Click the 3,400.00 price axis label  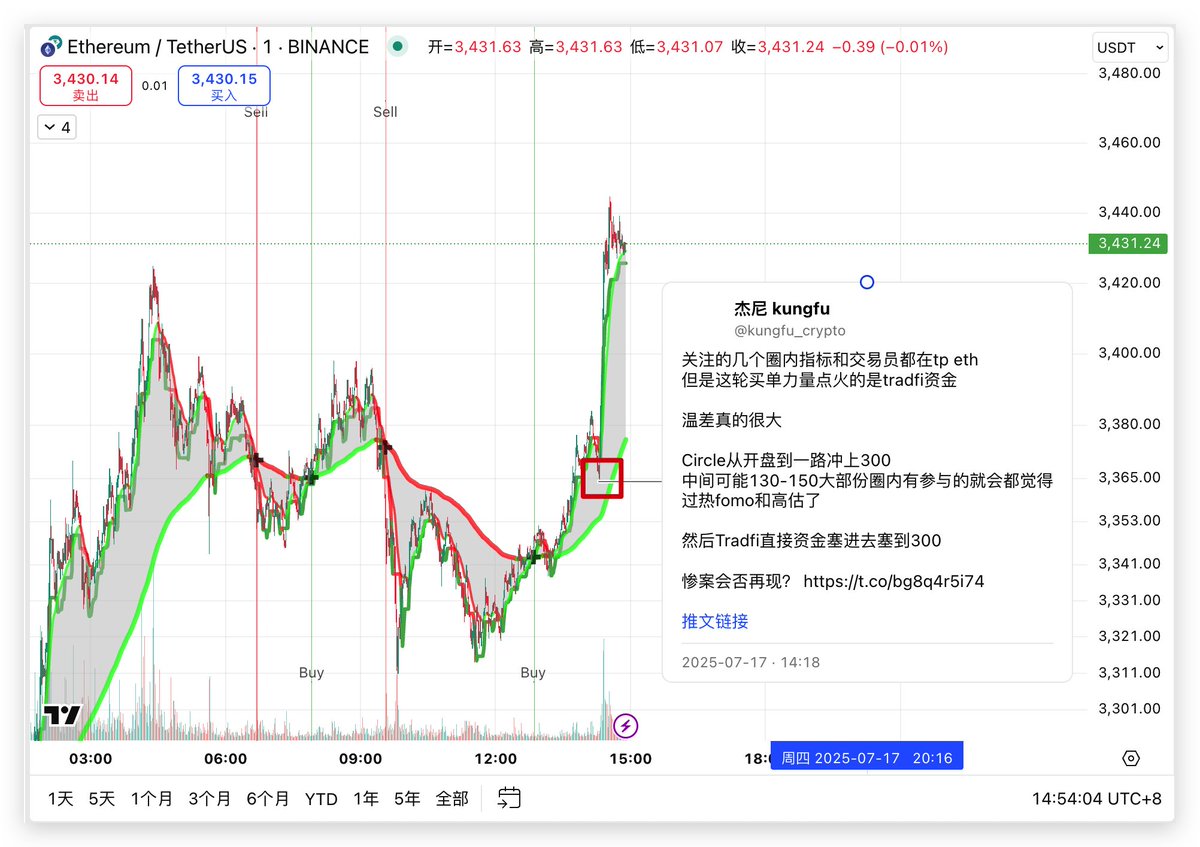pyautogui.click(x=1128, y=353)
